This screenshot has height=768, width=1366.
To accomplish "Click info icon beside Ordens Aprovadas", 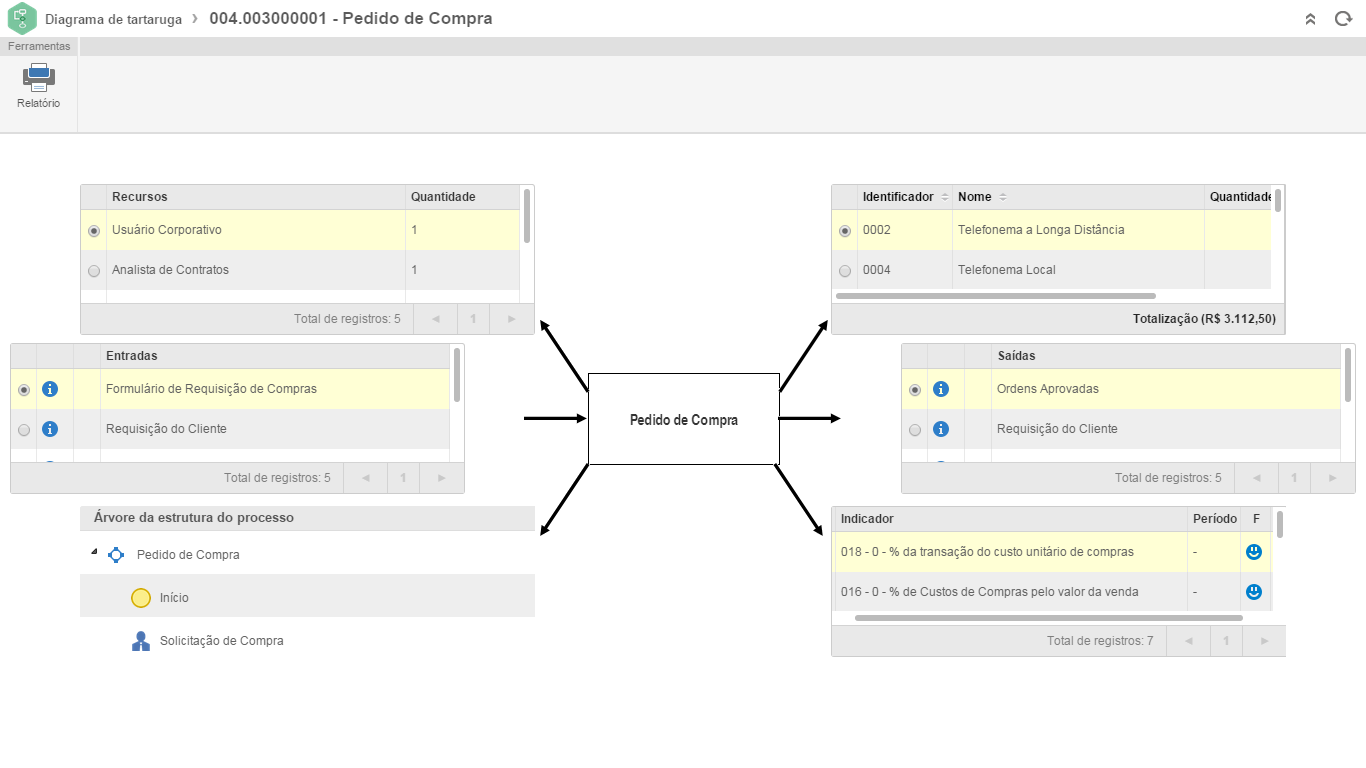I will pyautogui.click(x=941, y=389).
